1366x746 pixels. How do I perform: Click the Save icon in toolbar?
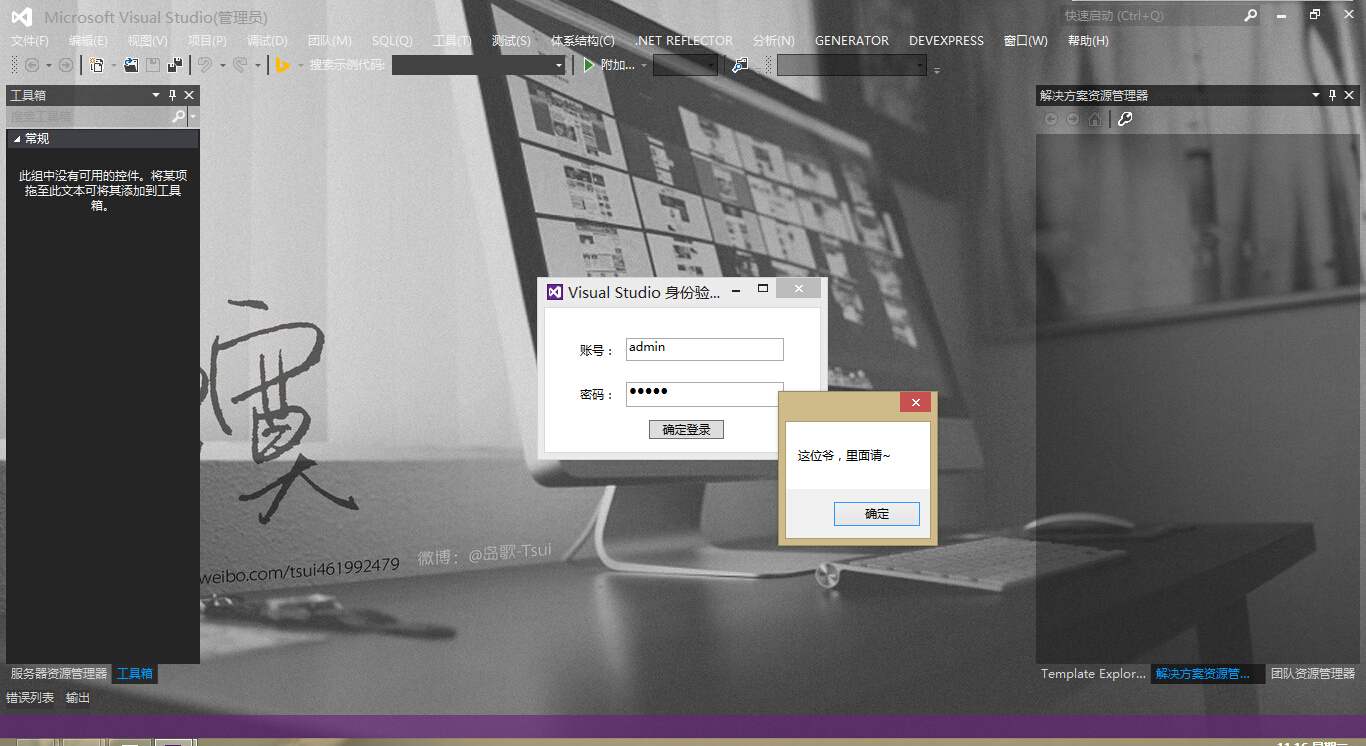(x=153, y=65)
